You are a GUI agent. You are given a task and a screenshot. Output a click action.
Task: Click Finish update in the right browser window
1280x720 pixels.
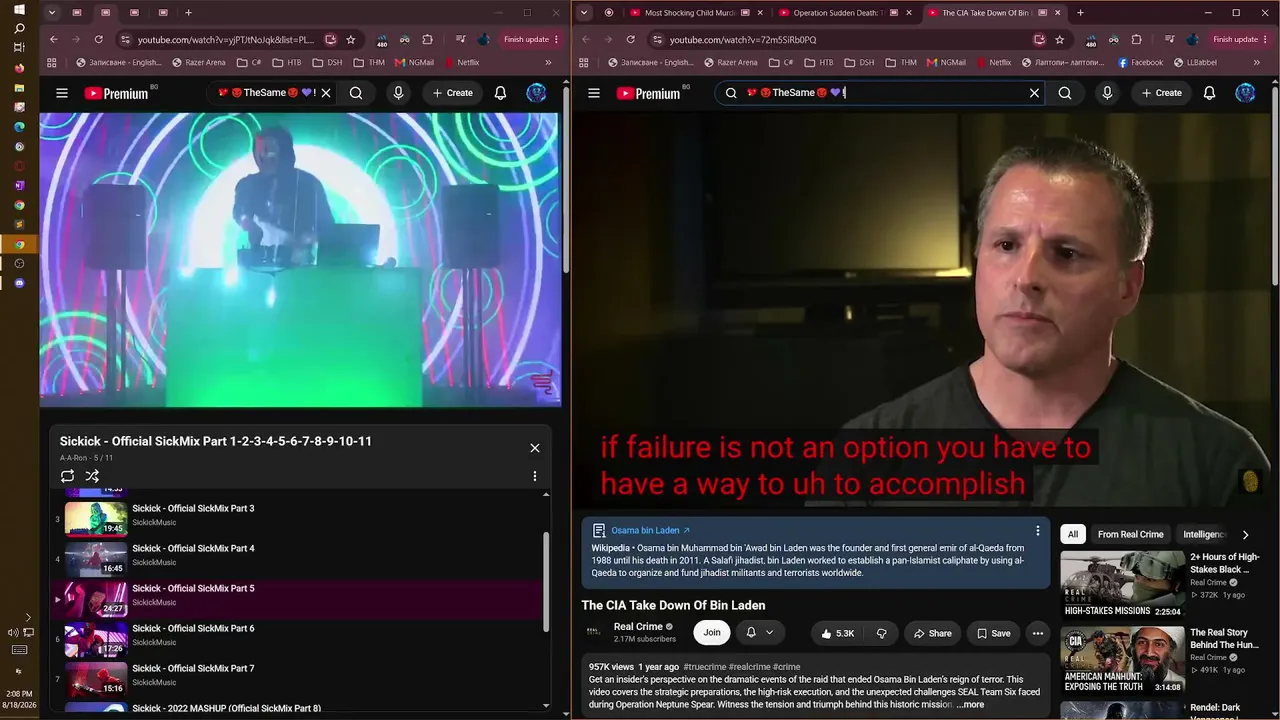click(x=1240, y=40)
